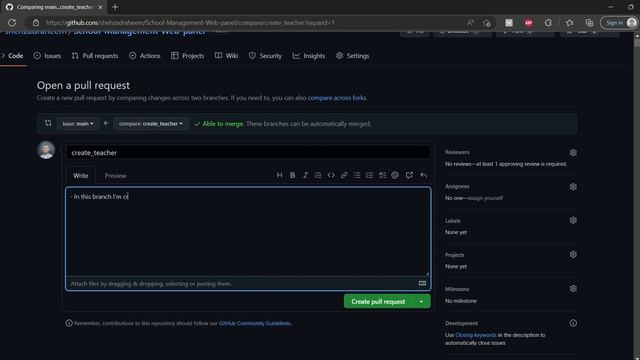This screenshot has width=640, height=360.
Task: Open the Projects tab
Action: tap(188, 56)
